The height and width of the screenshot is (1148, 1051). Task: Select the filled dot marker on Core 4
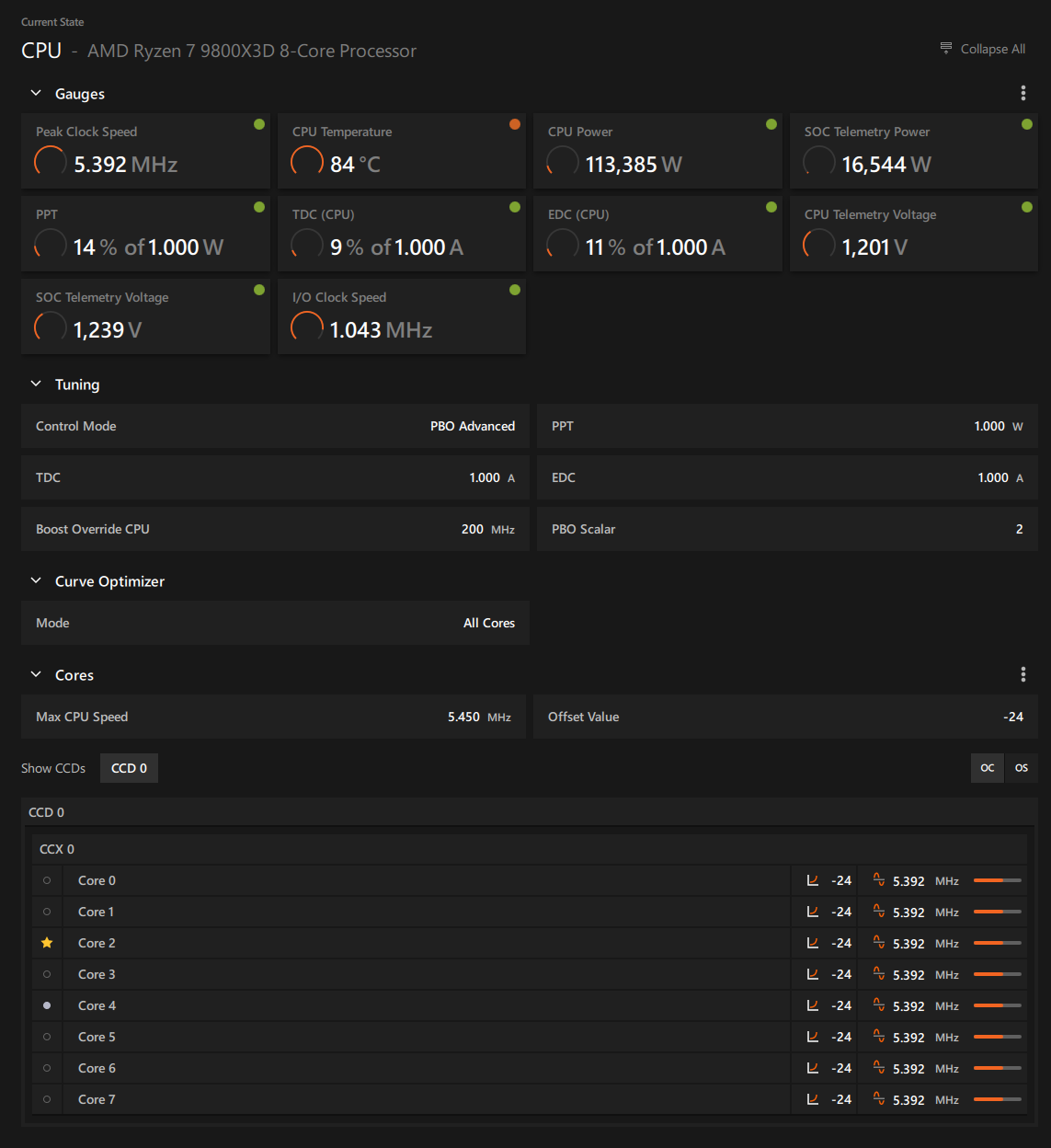(x=47, y=1005)
